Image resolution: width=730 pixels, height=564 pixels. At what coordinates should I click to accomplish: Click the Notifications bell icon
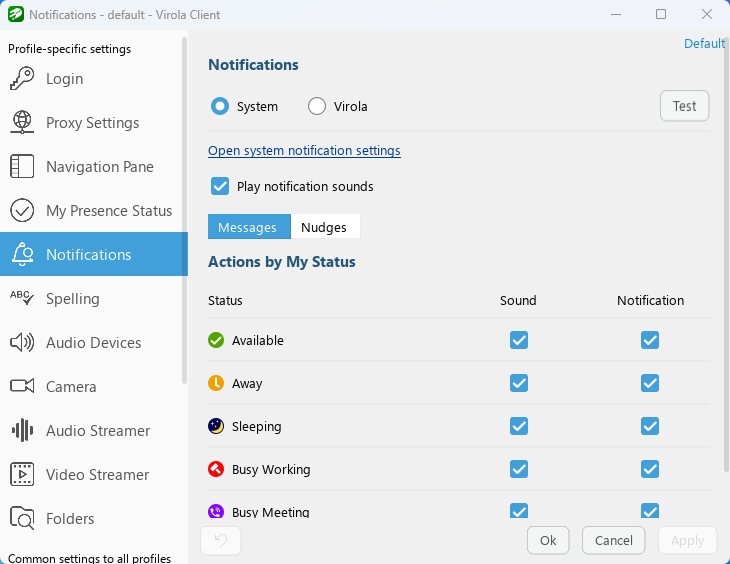[x=22, y=254]
